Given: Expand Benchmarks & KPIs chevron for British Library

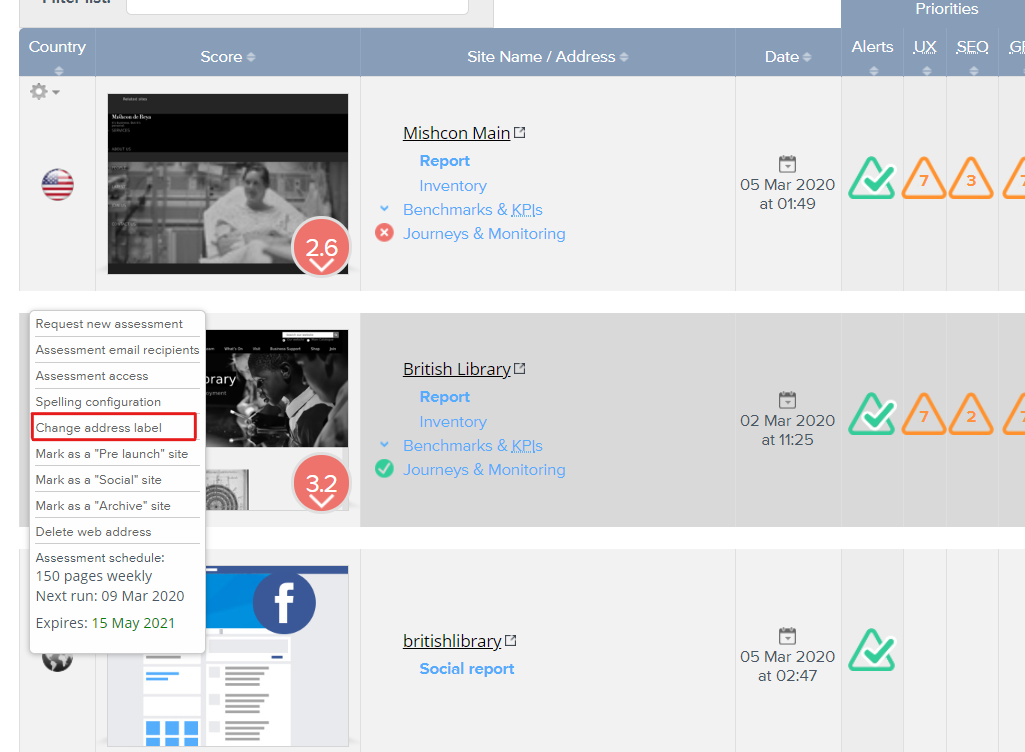Looking at the screenshot, I should point(384,445).
